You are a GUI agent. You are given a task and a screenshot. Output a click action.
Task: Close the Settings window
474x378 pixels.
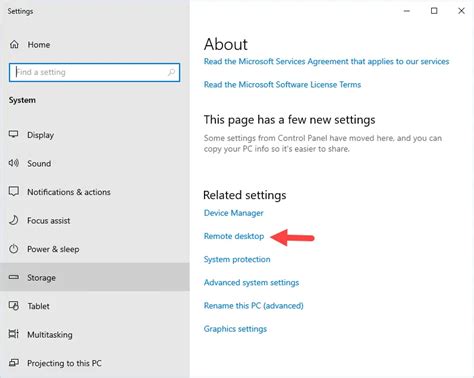pos(461,11)
